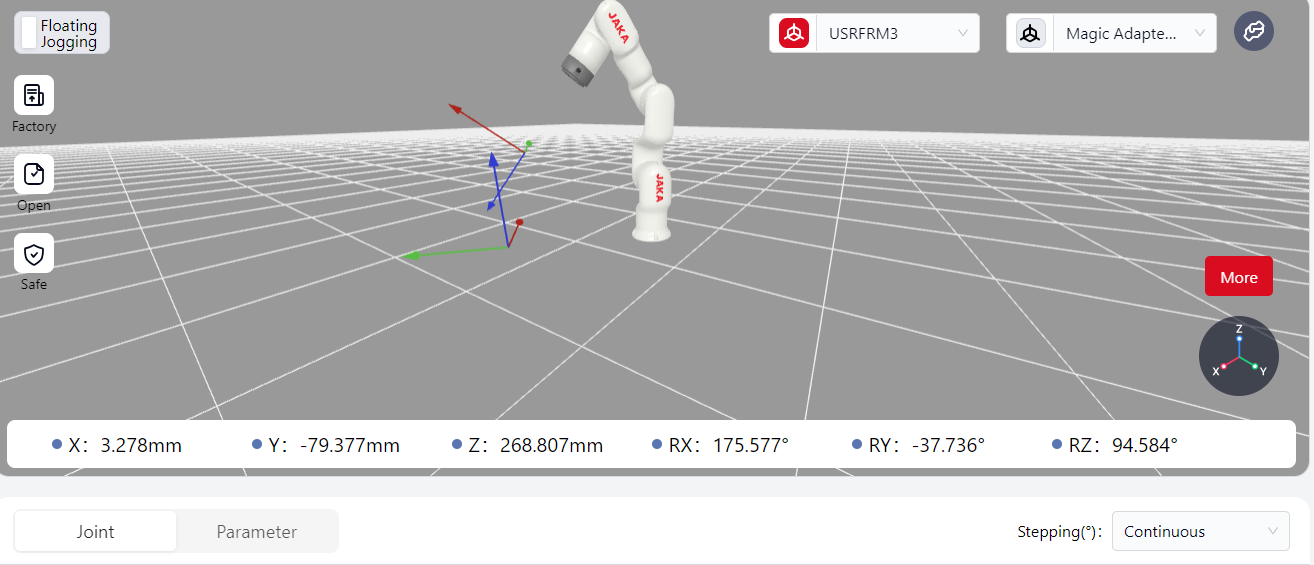Click the Z 268.807mm position readout
Image resolution: width=1314 pixels, height=565 pixels.
click(535, 445)
